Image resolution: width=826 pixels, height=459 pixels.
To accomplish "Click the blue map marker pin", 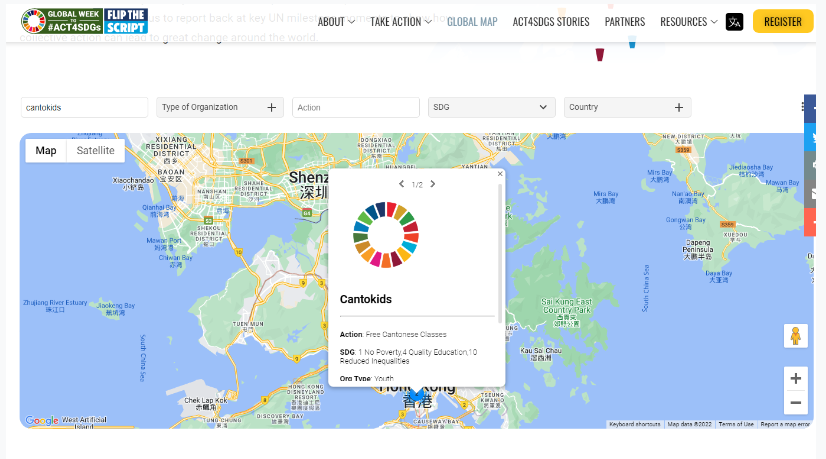I will (x=417, y=395).
